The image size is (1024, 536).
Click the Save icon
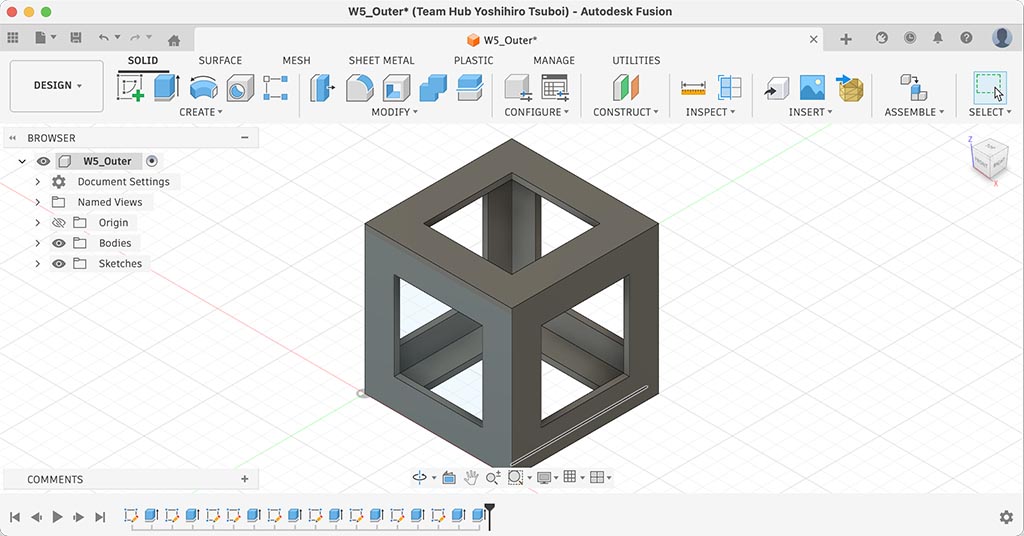pyautogui.click(x=76, y=38)
